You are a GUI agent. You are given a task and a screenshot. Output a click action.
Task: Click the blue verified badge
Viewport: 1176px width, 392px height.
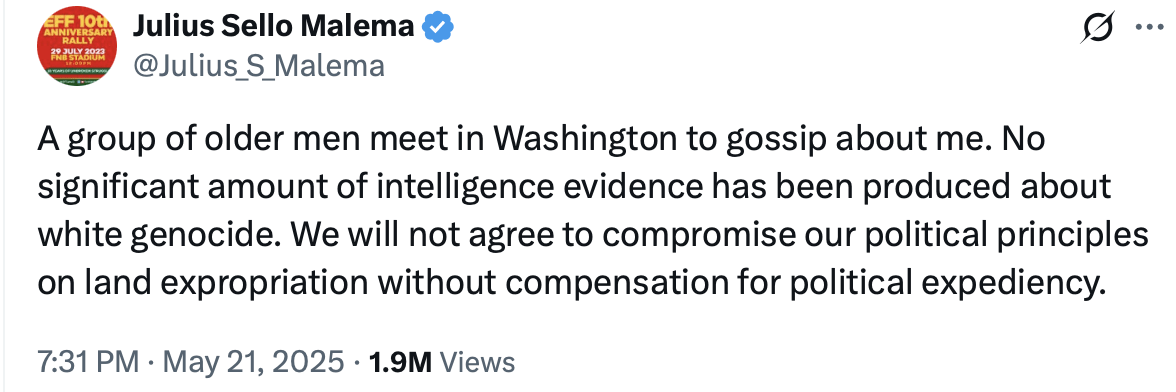coord(437,28)
